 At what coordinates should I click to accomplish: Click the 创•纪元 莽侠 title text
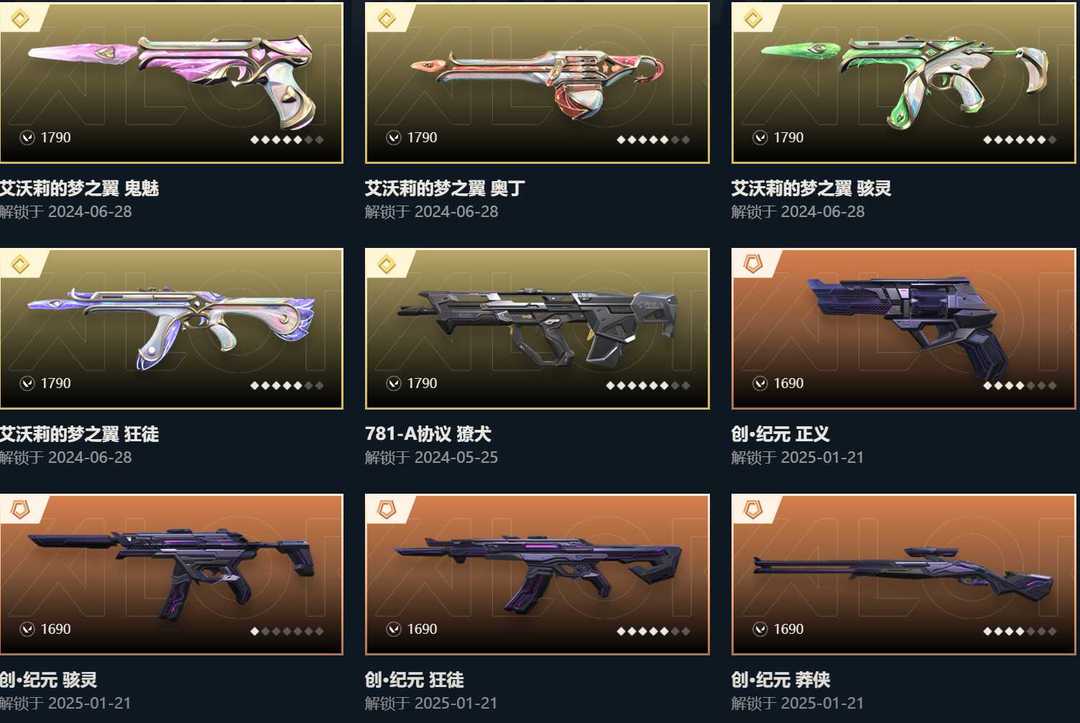[780, 680]
